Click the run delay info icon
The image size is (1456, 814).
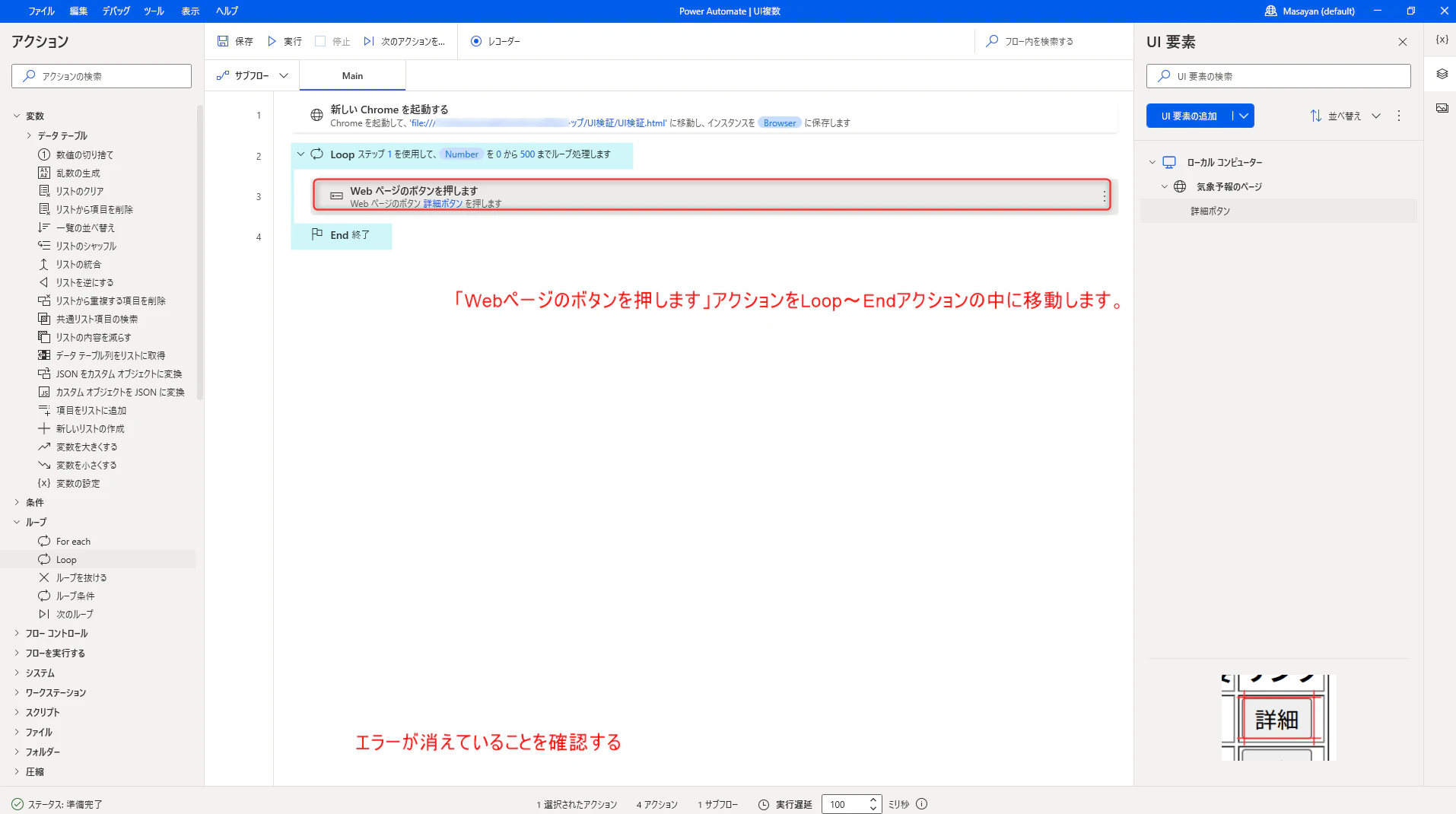click(921, 804)
